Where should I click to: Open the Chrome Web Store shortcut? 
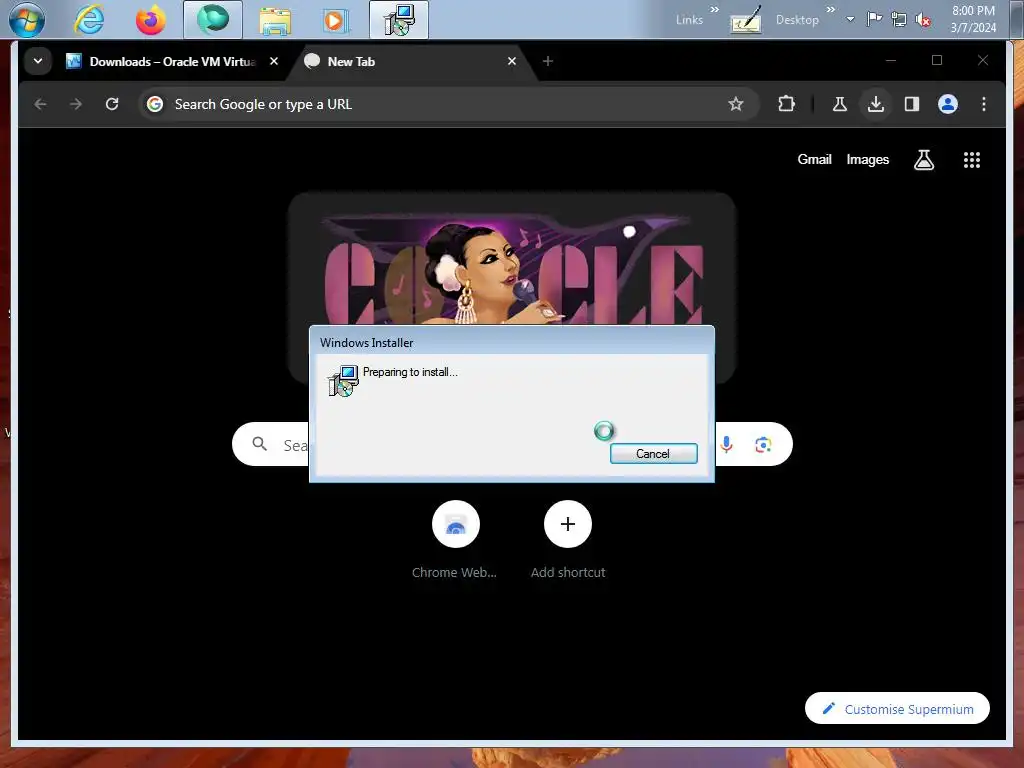pyautogui.click(x=455, y=539)
